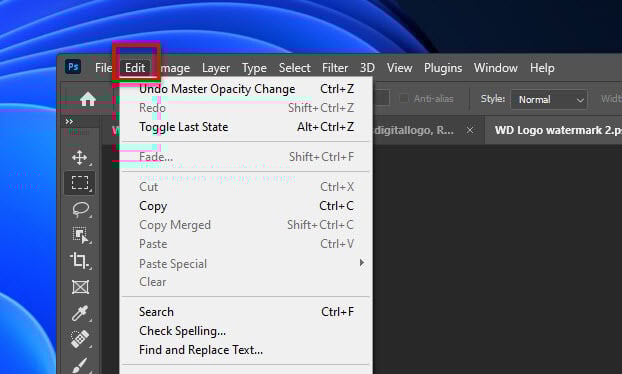Expand the Paste Special submenu arrow
The image size is (622, 374).
click(x=361, y=263)
